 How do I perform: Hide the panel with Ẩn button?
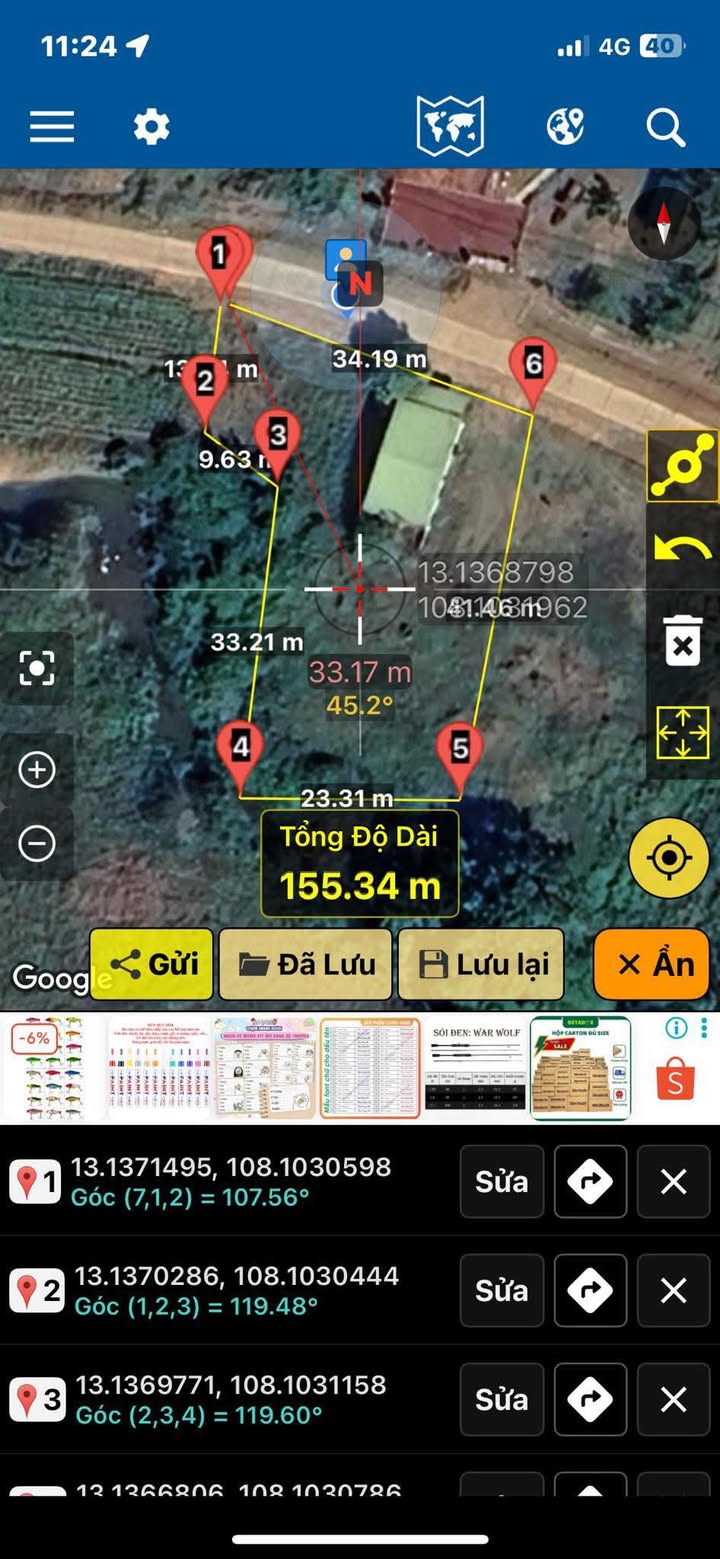652,964
